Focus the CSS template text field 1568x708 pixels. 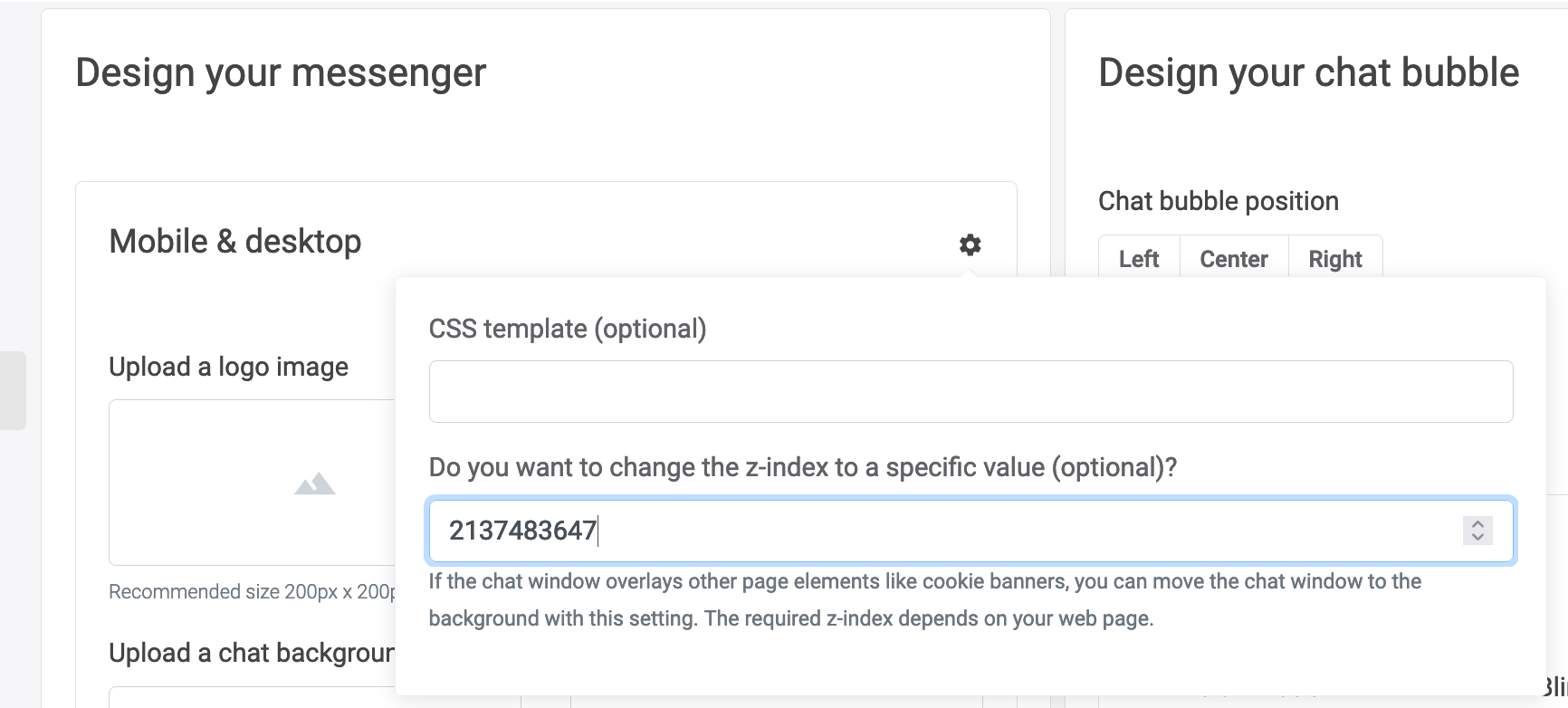tap(970, 391)
